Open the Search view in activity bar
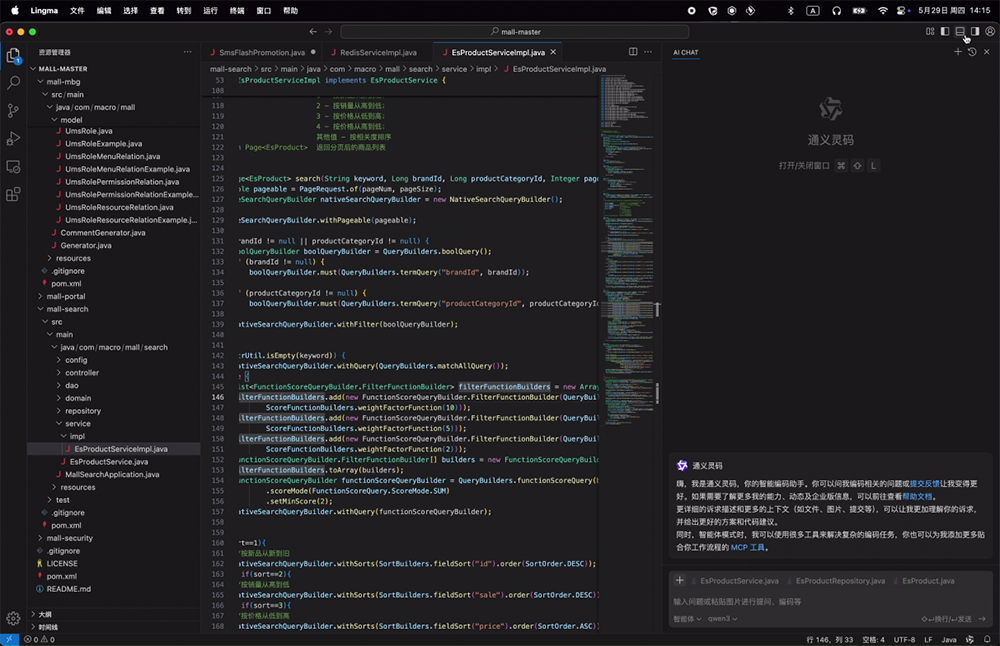The height and width of the screenshot is (646, 1000). [14, 84]
